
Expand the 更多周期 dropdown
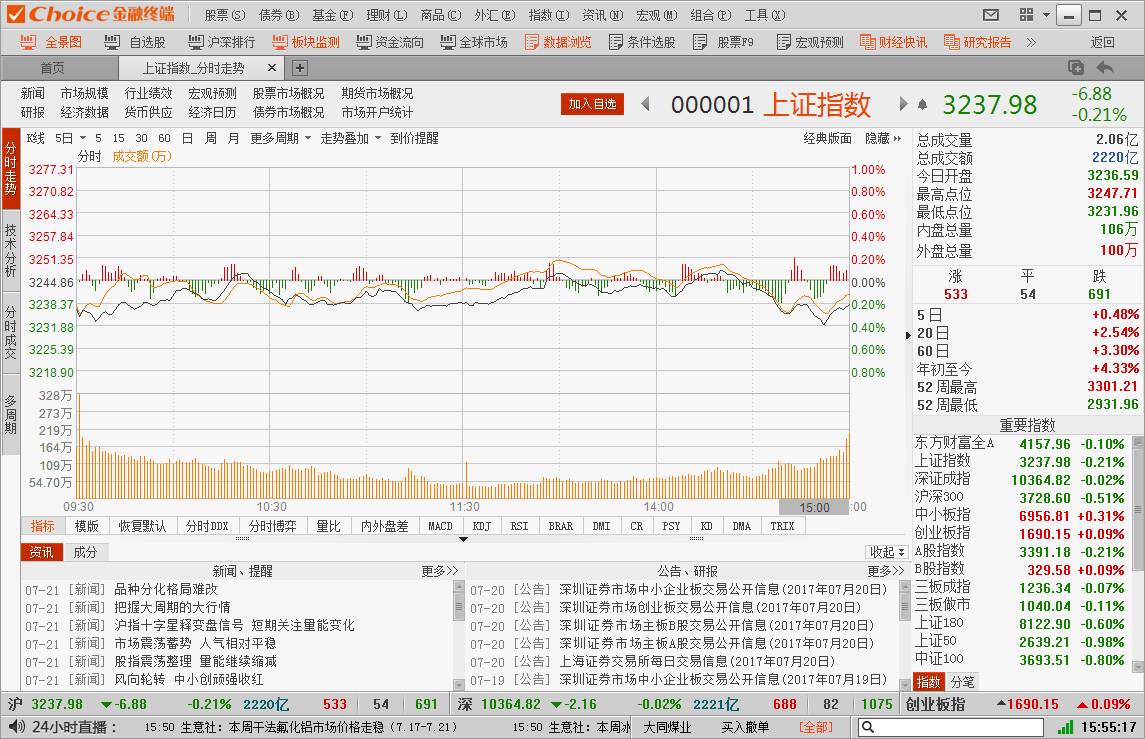280,138
